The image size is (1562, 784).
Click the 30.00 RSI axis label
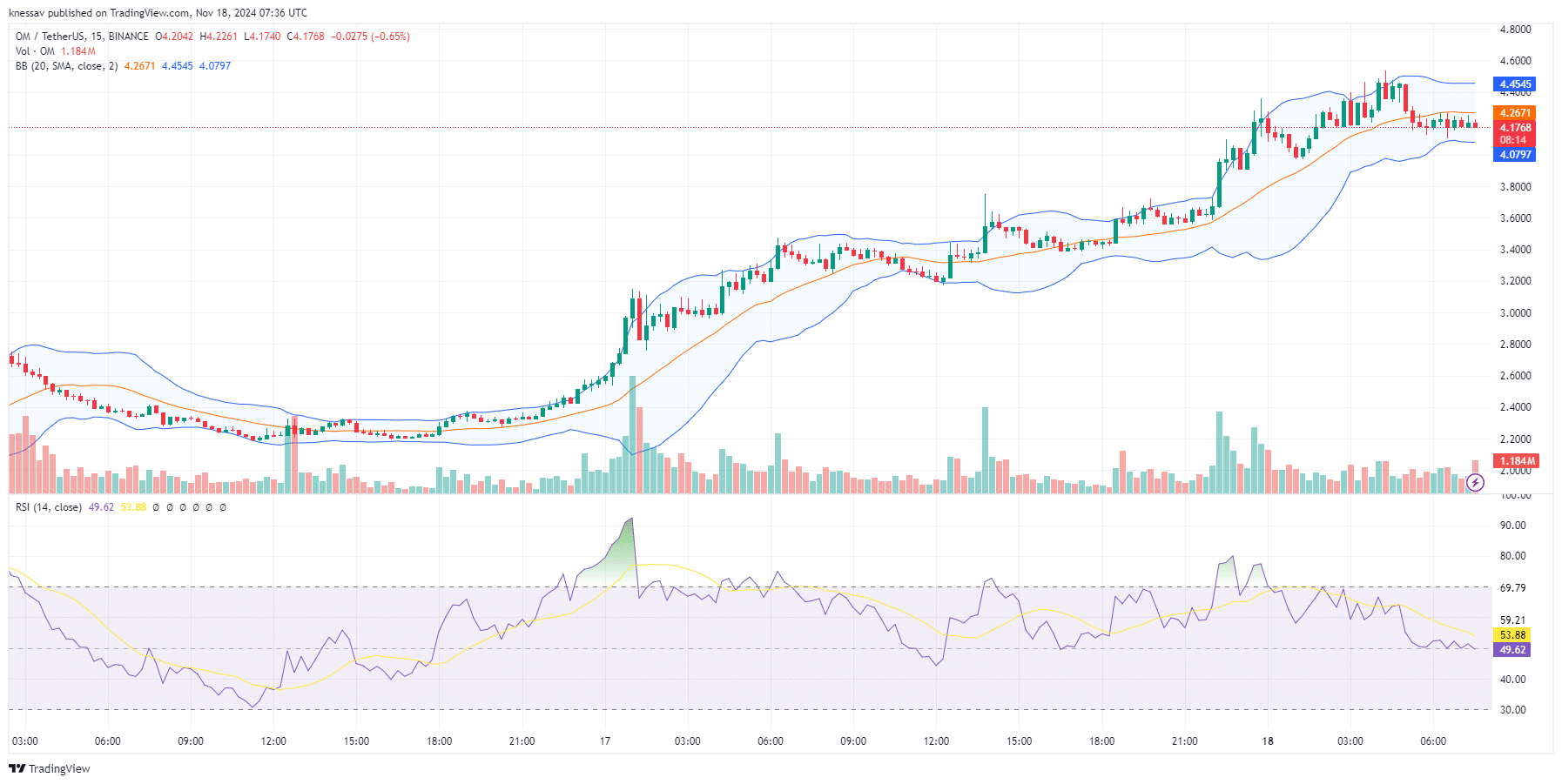[x=1513, y=710]
